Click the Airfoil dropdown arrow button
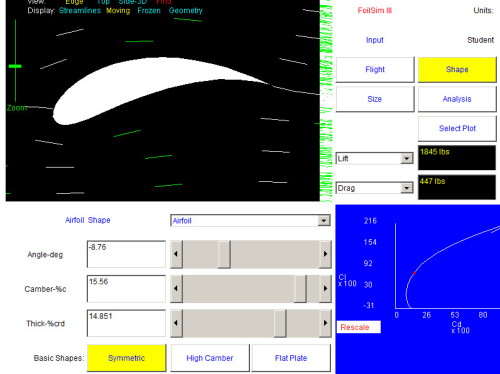Viewport: 500px width, 374px height. (x=324, y=221)
